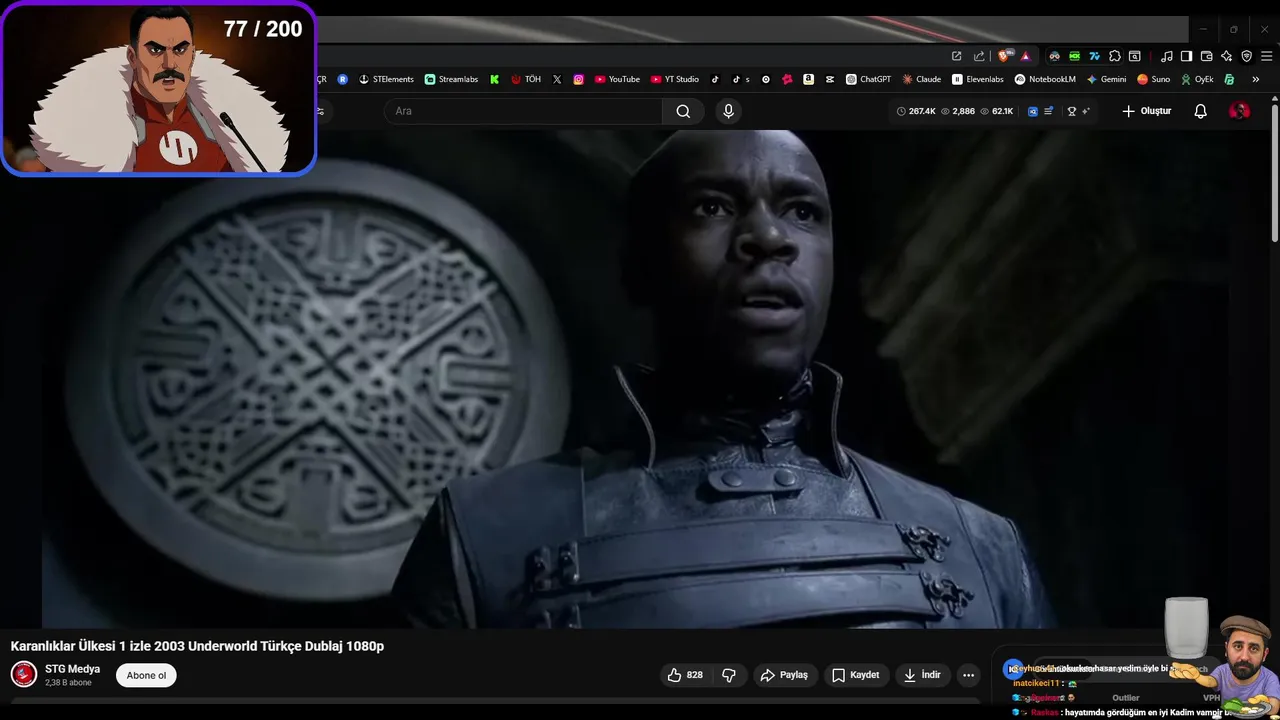
Task: Open the NotebookLM bookmark
Action: [x=1045, y=79]
